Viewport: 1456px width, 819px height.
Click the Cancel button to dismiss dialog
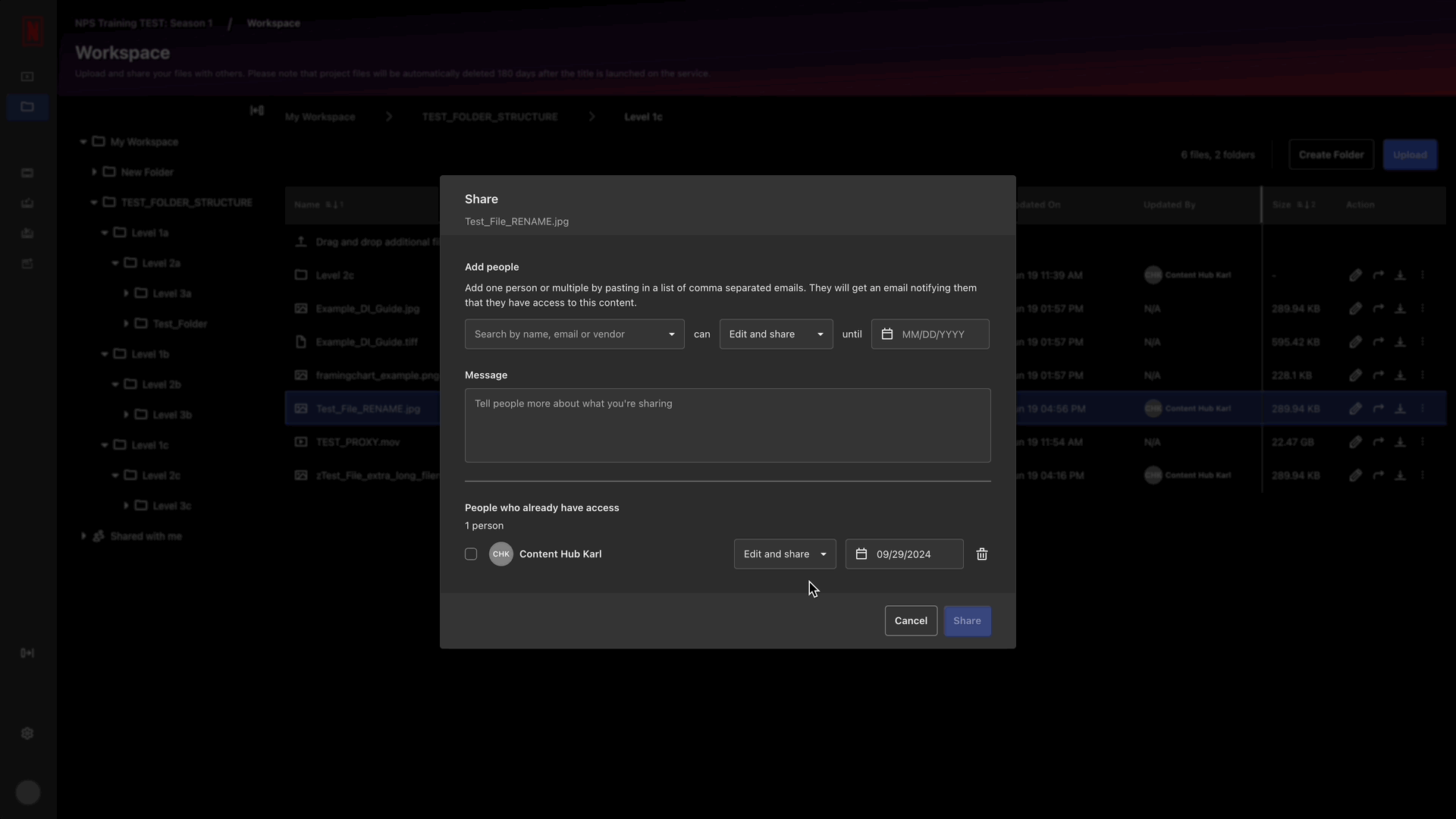click(910, 620)
